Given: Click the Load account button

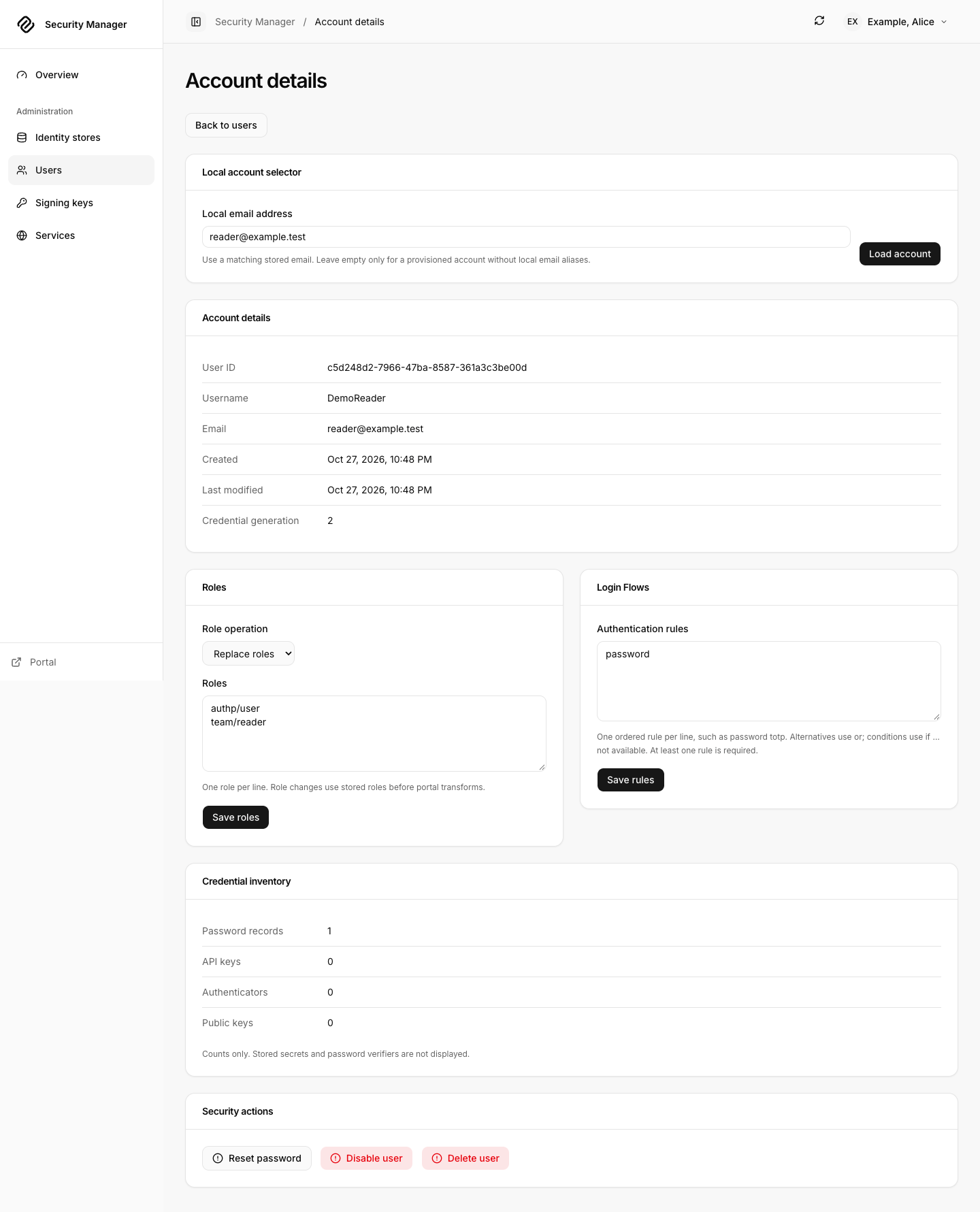Looking at the screenshot, I should pos(900,254).
